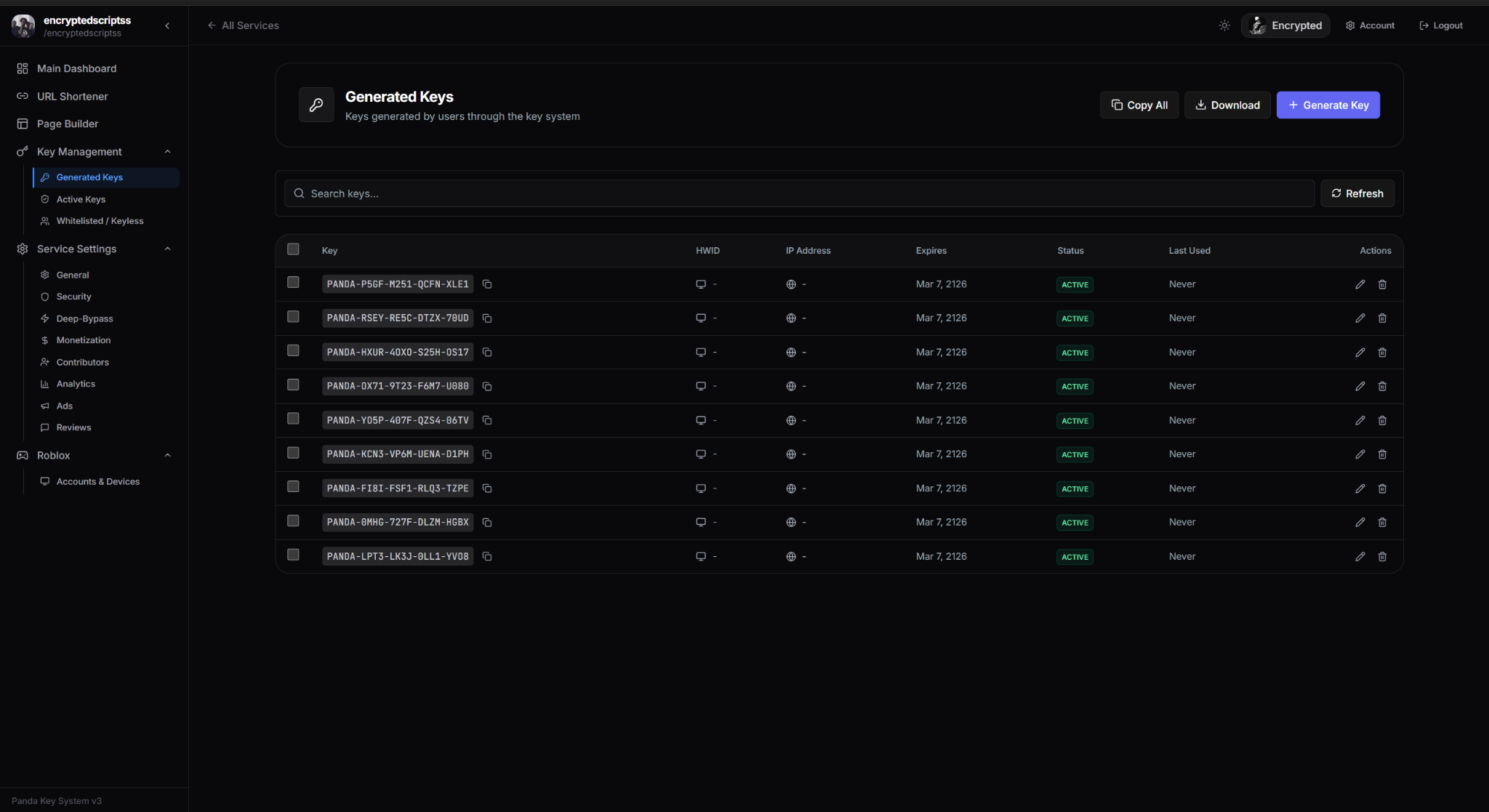Edit the PANDA-0X71 key
1489x812 pixels.
tap(1360, 386)
